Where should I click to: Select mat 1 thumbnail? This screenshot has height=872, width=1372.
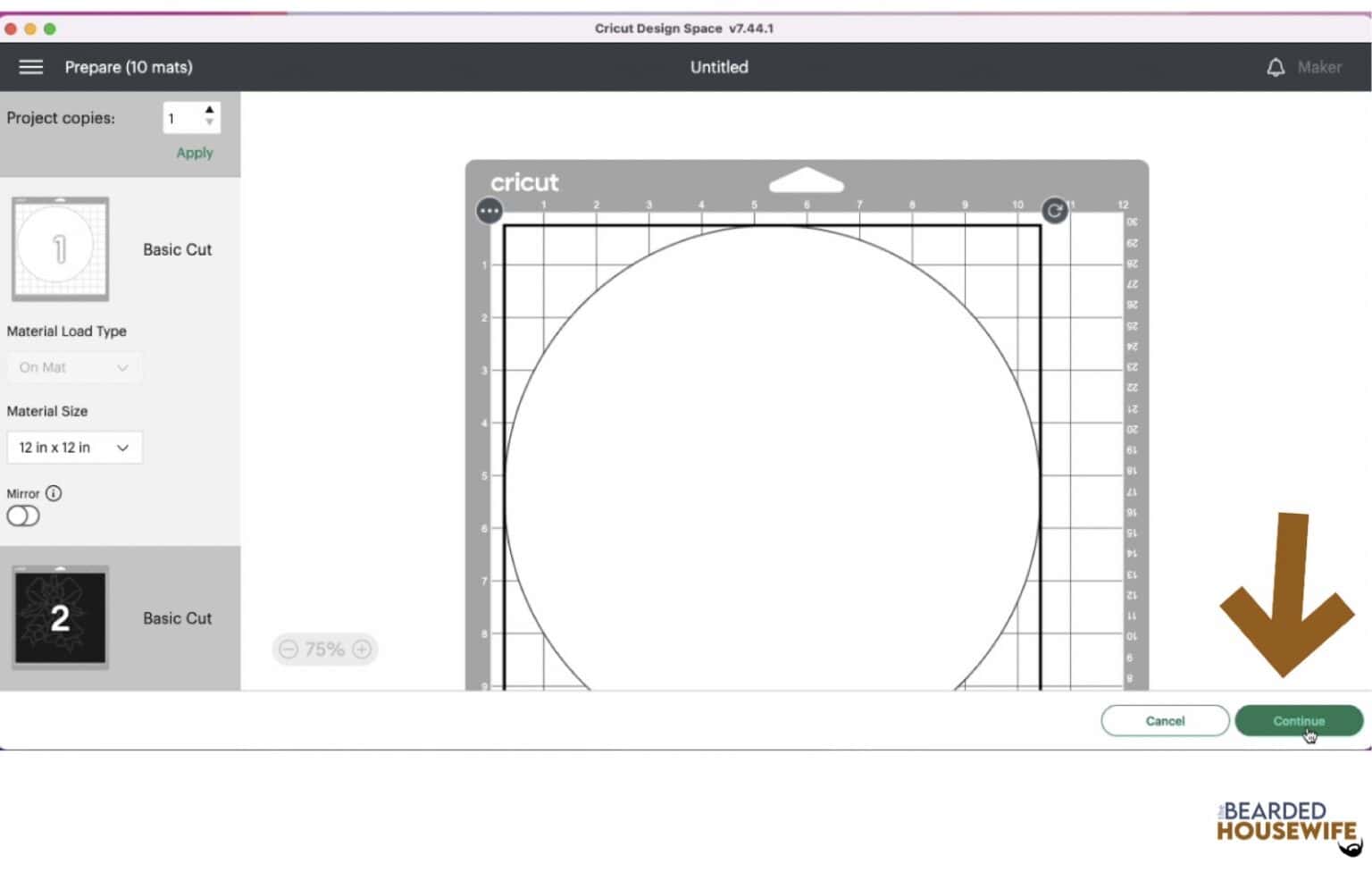click(x=60, y=249)
